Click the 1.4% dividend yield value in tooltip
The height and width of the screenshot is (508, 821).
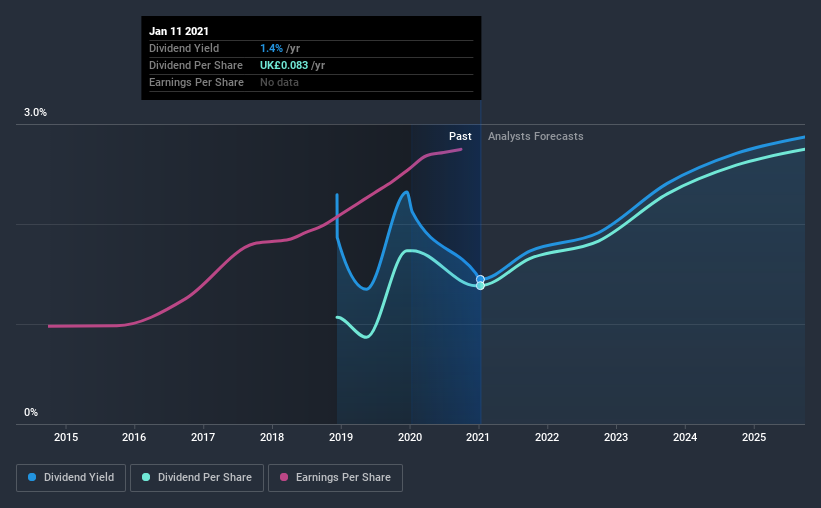click(271, 48)
